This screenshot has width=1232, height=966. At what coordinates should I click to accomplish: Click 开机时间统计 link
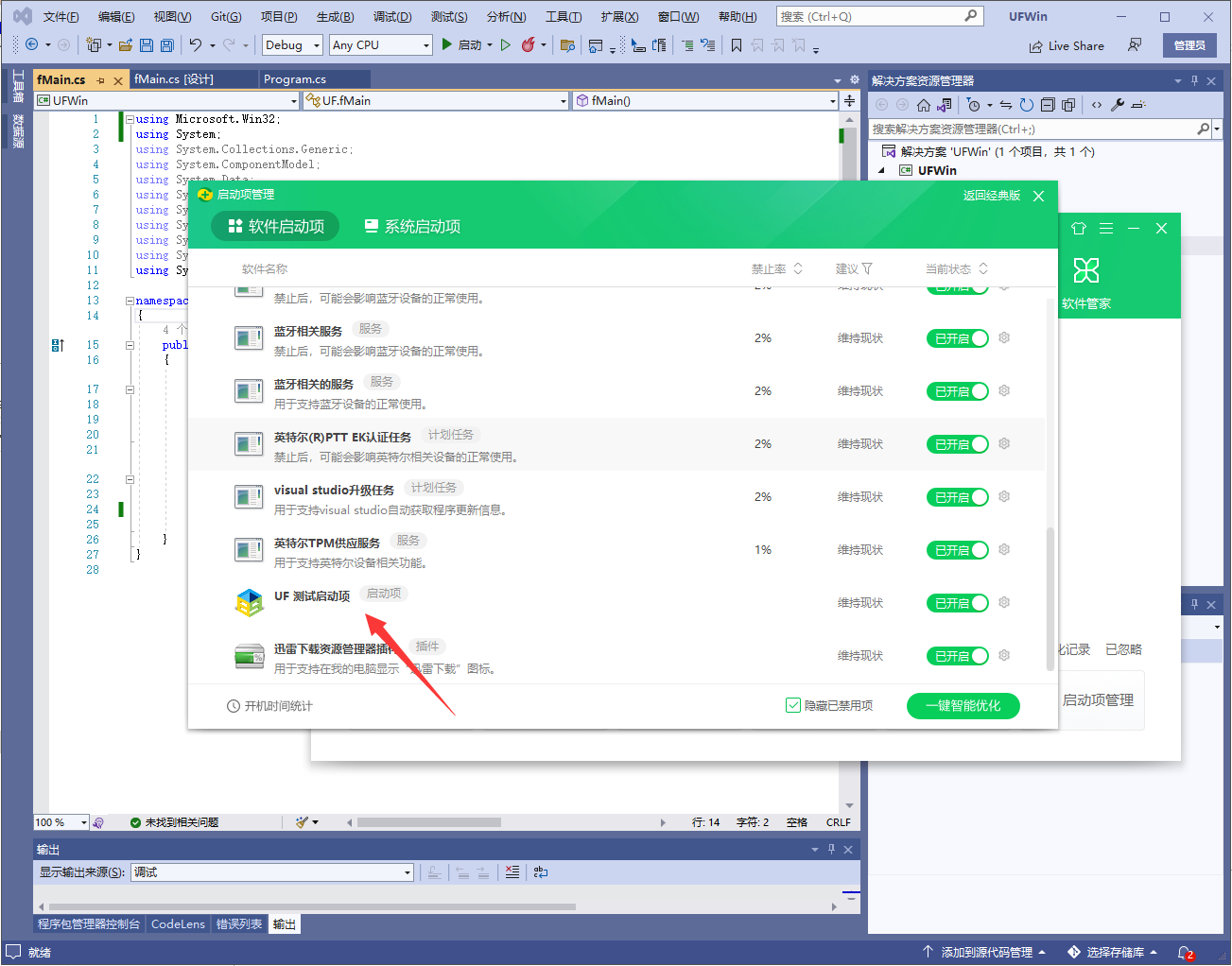pos(269,706)
